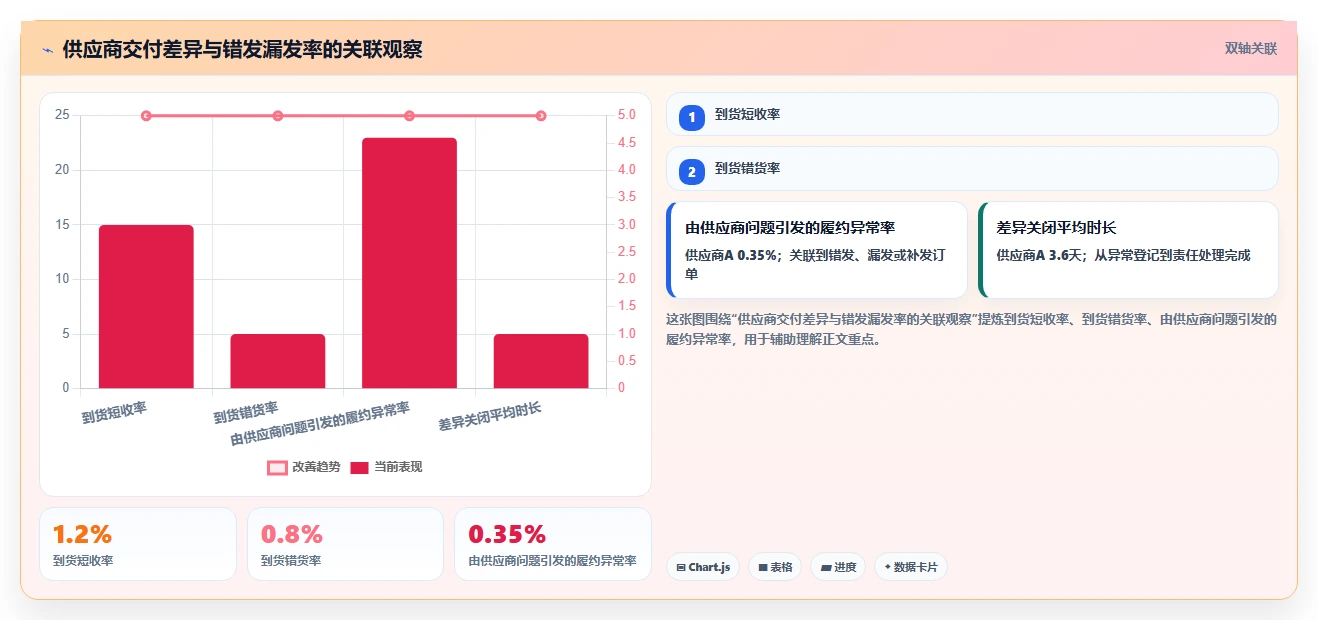Image resolution: width=1318 pixels, height=620 pixels.
Task: Select list item 2 到货错货率
Action: [x=972, y=168]
